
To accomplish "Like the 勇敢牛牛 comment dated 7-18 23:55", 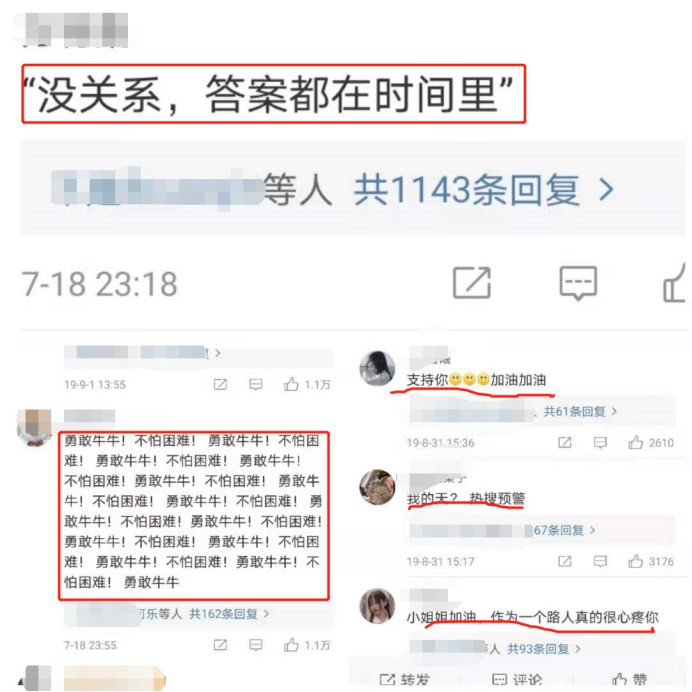I will 306,645.
